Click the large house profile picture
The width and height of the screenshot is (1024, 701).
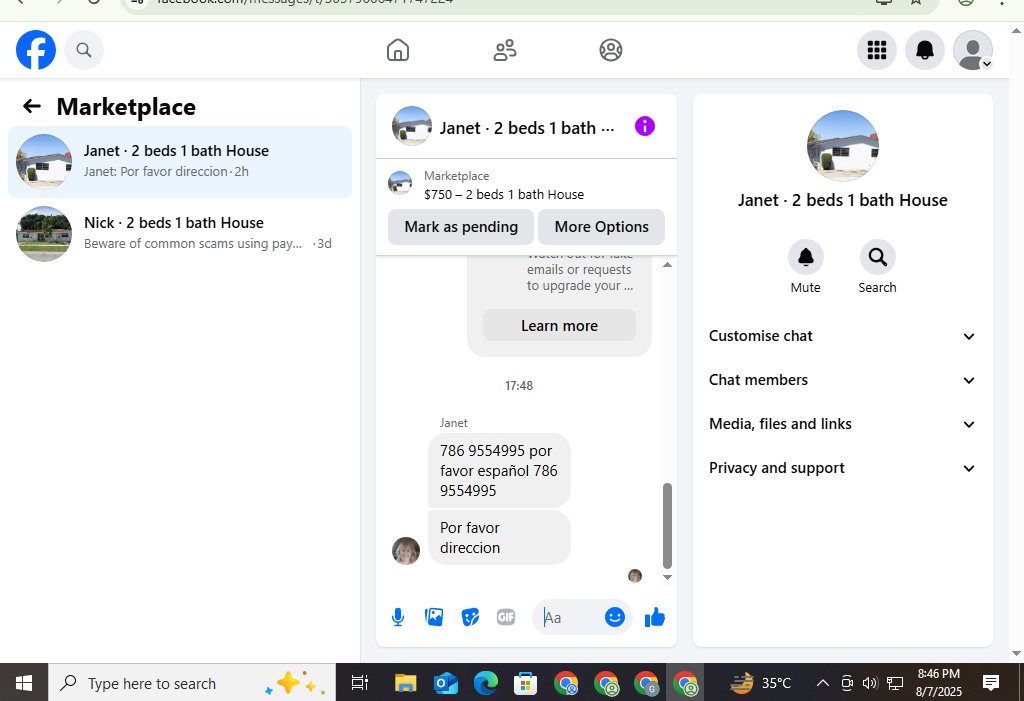[842, 146]
